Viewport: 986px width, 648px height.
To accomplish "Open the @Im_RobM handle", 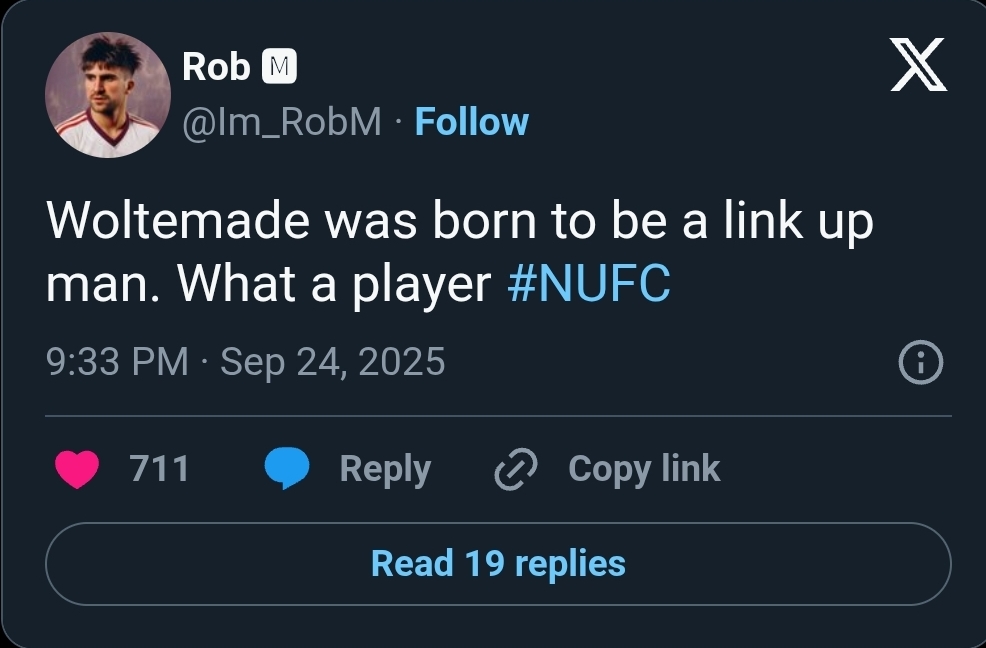I will coord(282,122).
